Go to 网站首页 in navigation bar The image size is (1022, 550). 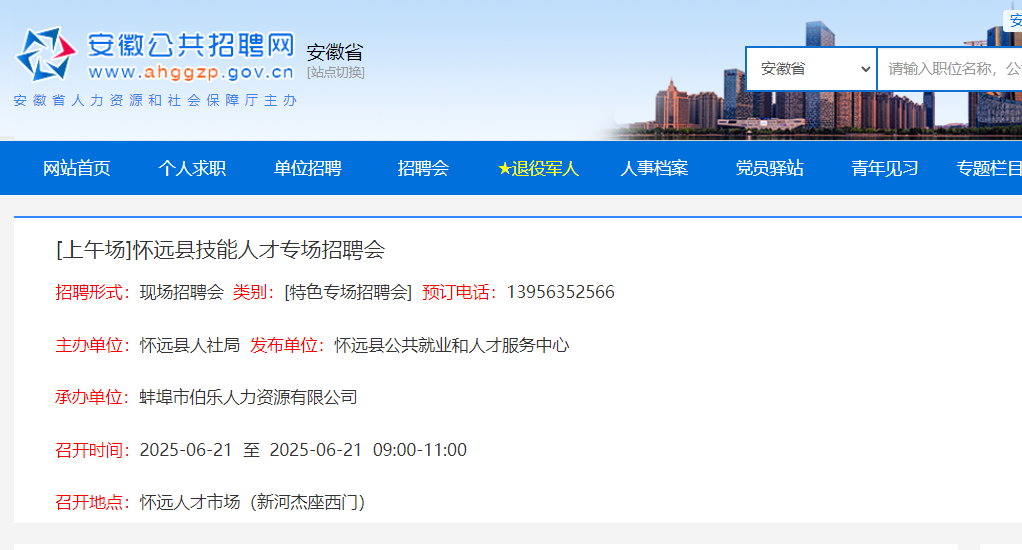(76, 168)
